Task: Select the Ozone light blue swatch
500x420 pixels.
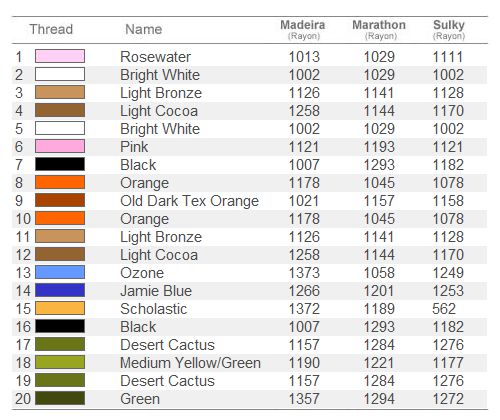Action: (x=60, y=272)
